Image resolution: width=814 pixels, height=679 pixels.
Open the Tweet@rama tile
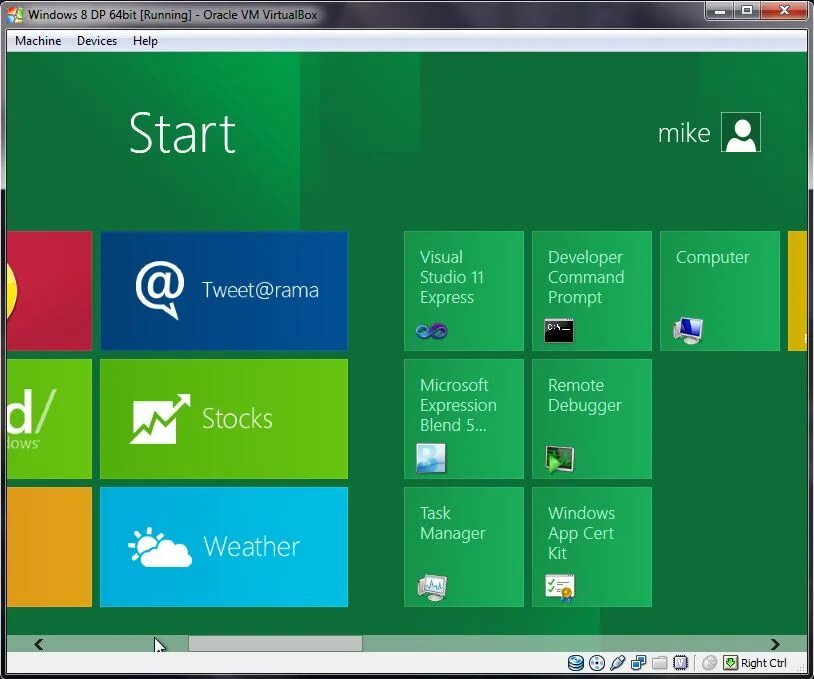[x=224, y=291]
